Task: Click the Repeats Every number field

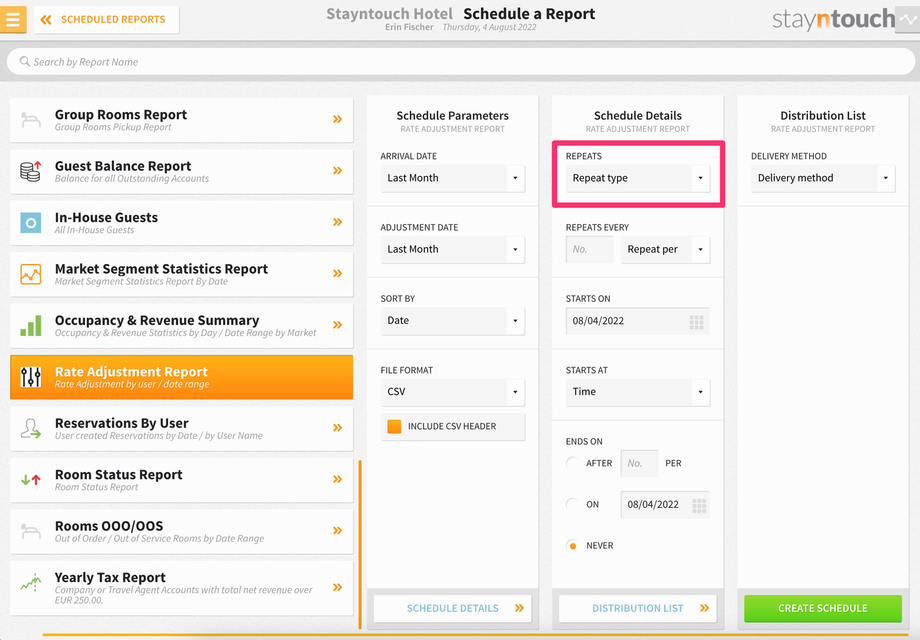Action: click(590, 249)
